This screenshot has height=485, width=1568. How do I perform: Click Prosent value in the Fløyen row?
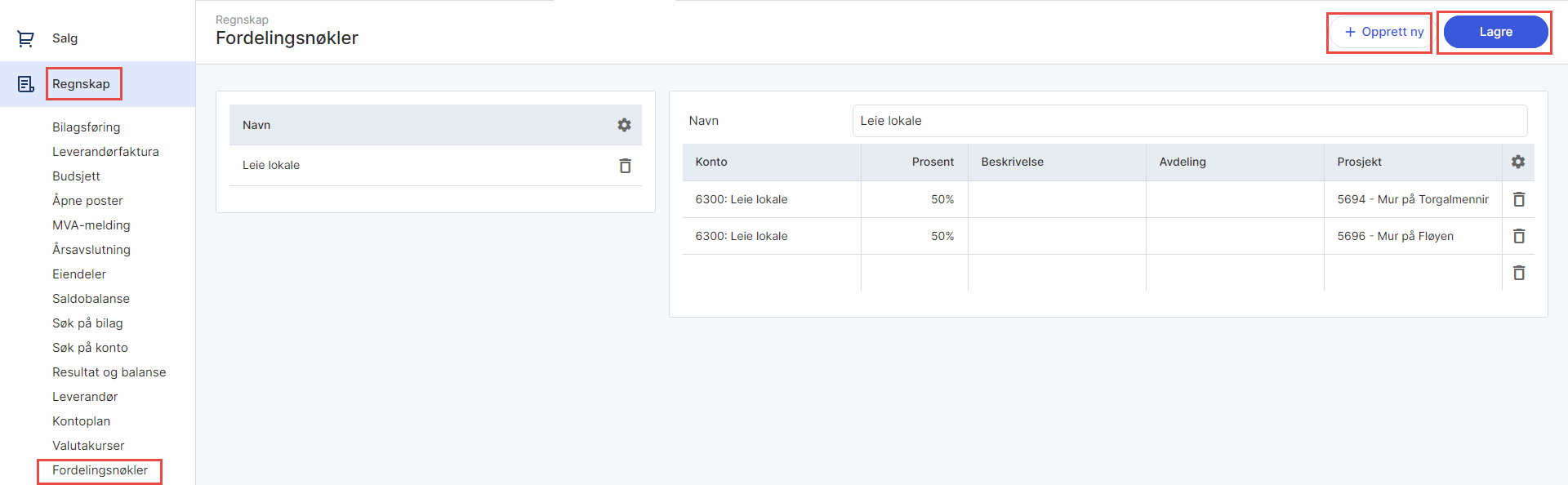pyautogui.click(x=942, y=236)
